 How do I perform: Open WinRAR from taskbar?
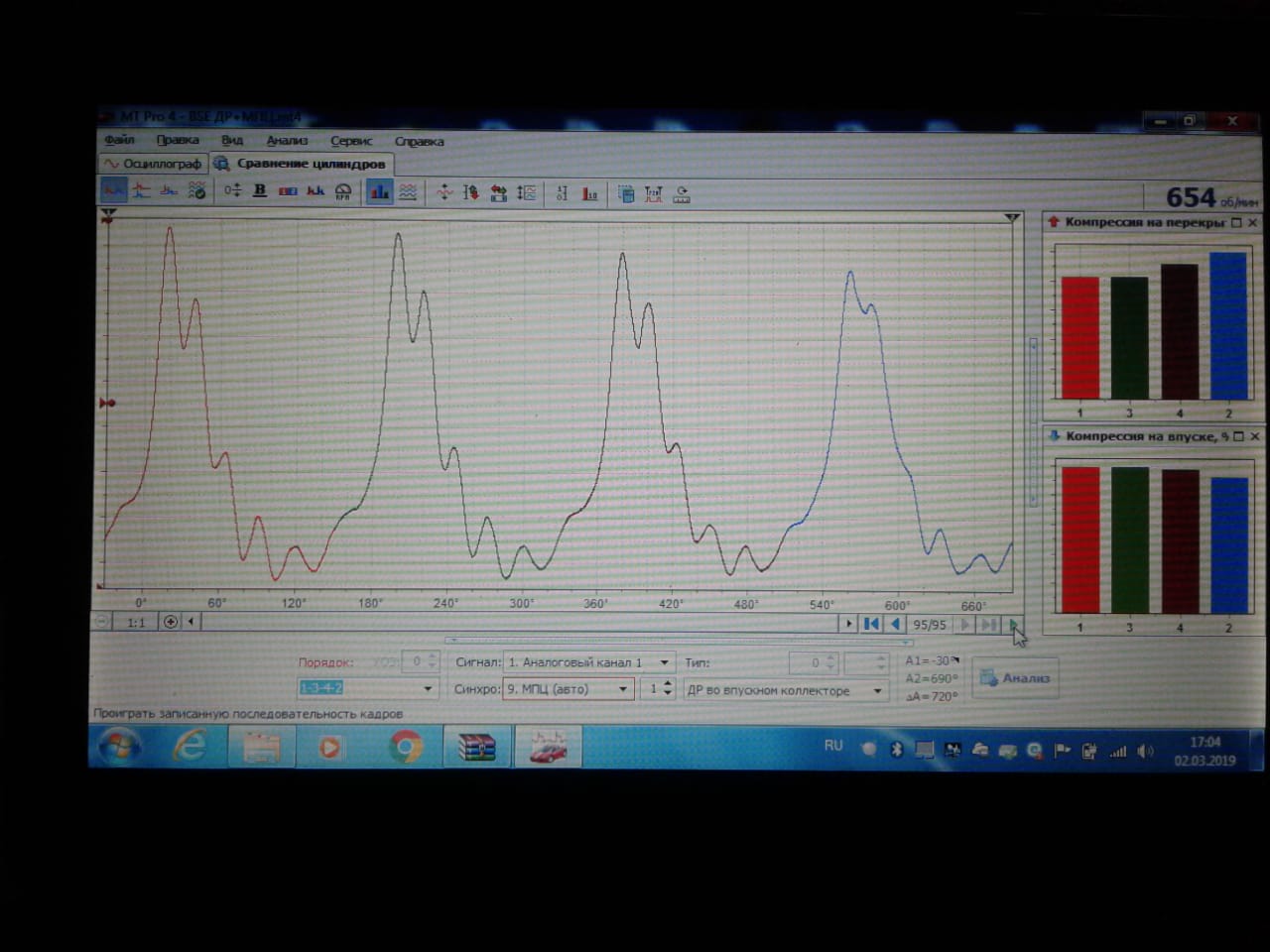476,747
